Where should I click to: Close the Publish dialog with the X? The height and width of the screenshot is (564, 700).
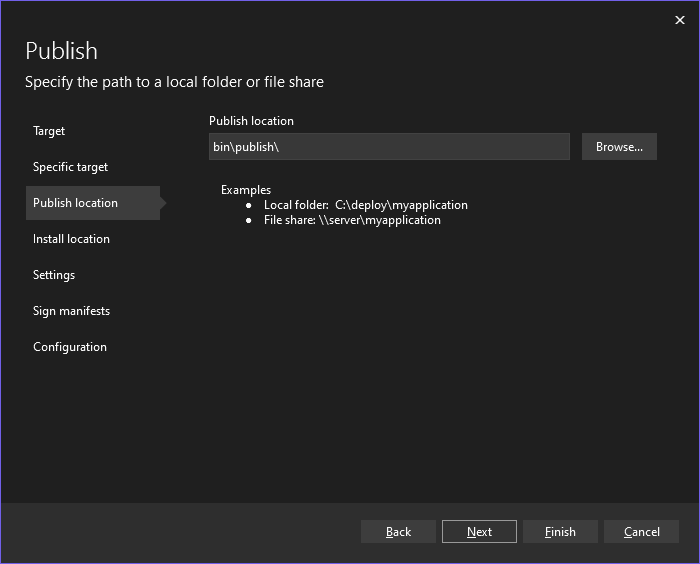[x=680, y=20]
